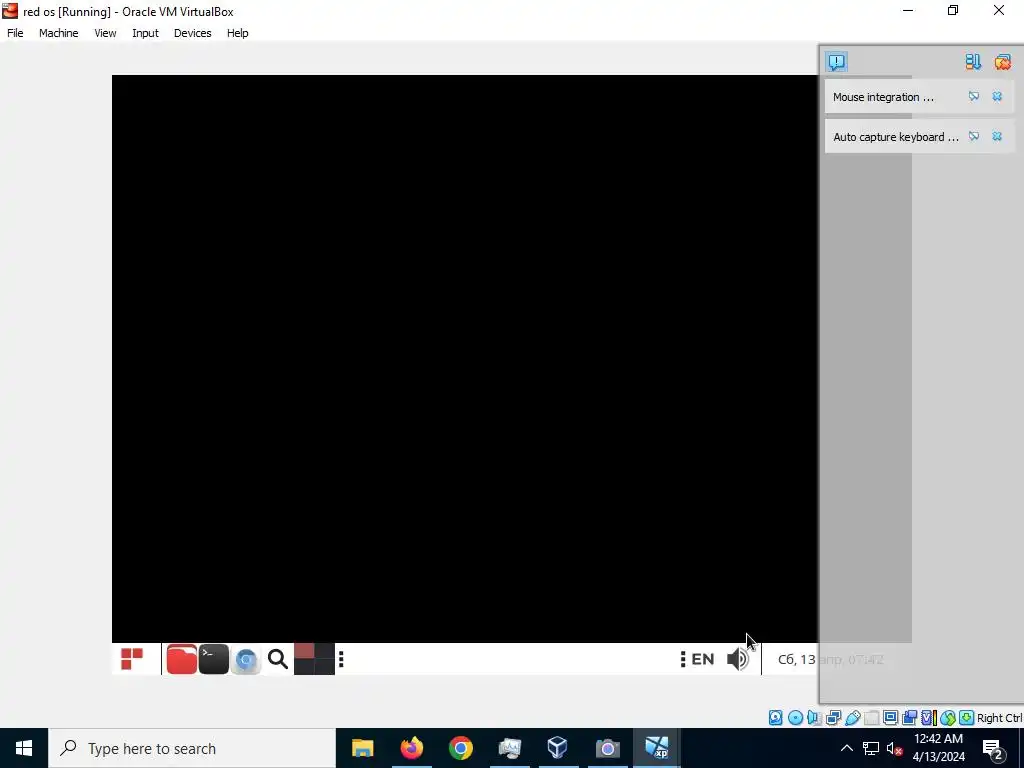Open Firefox from Windows taskbar
The image size is (1024, 768).
[411, 748]
